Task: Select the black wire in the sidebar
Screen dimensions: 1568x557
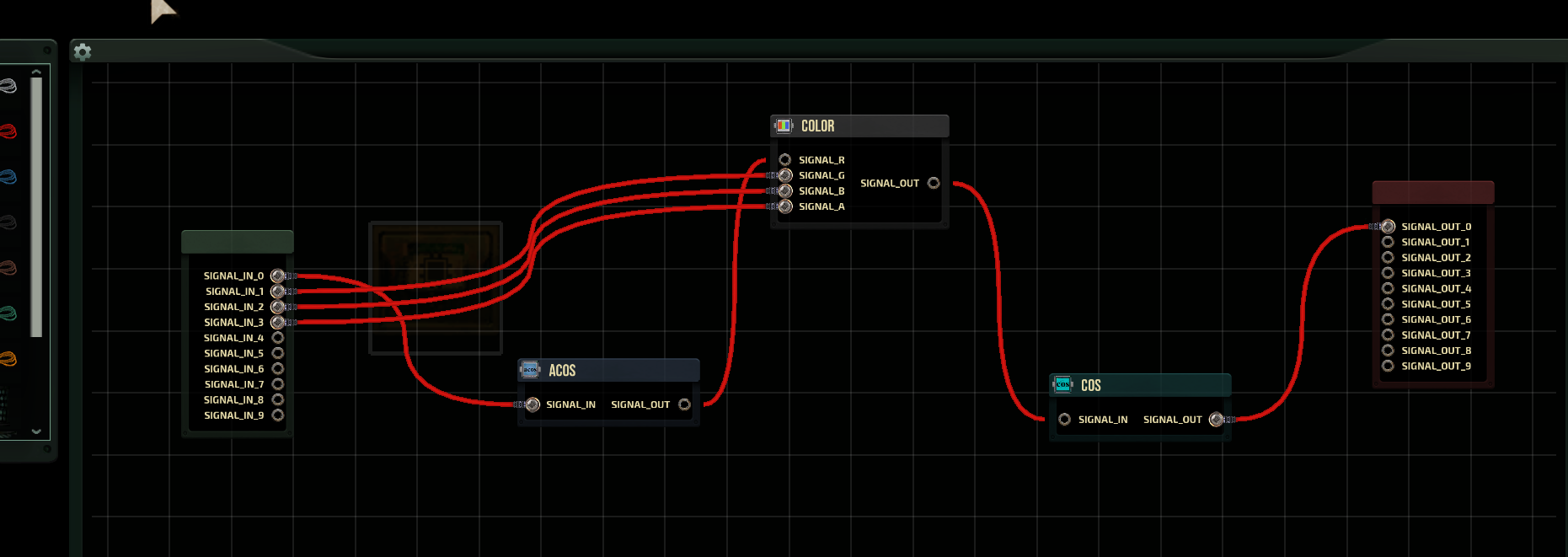Action: (x=8, y=222)
